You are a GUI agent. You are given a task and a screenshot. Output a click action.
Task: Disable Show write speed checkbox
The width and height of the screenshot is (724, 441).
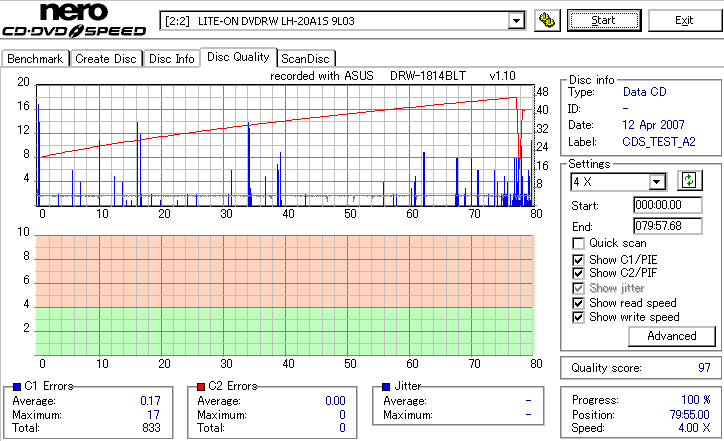pos(578,317)
